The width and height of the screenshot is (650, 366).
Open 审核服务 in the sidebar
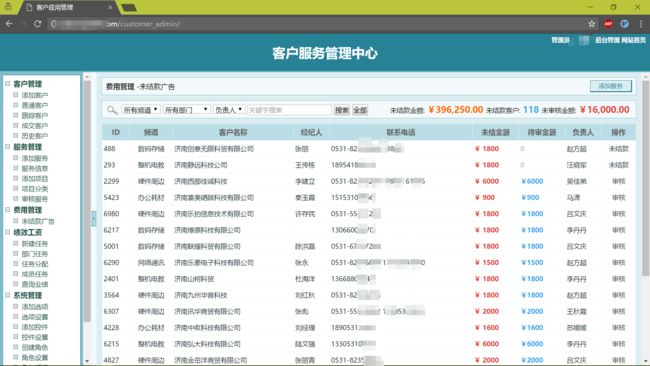pos(35,199)
